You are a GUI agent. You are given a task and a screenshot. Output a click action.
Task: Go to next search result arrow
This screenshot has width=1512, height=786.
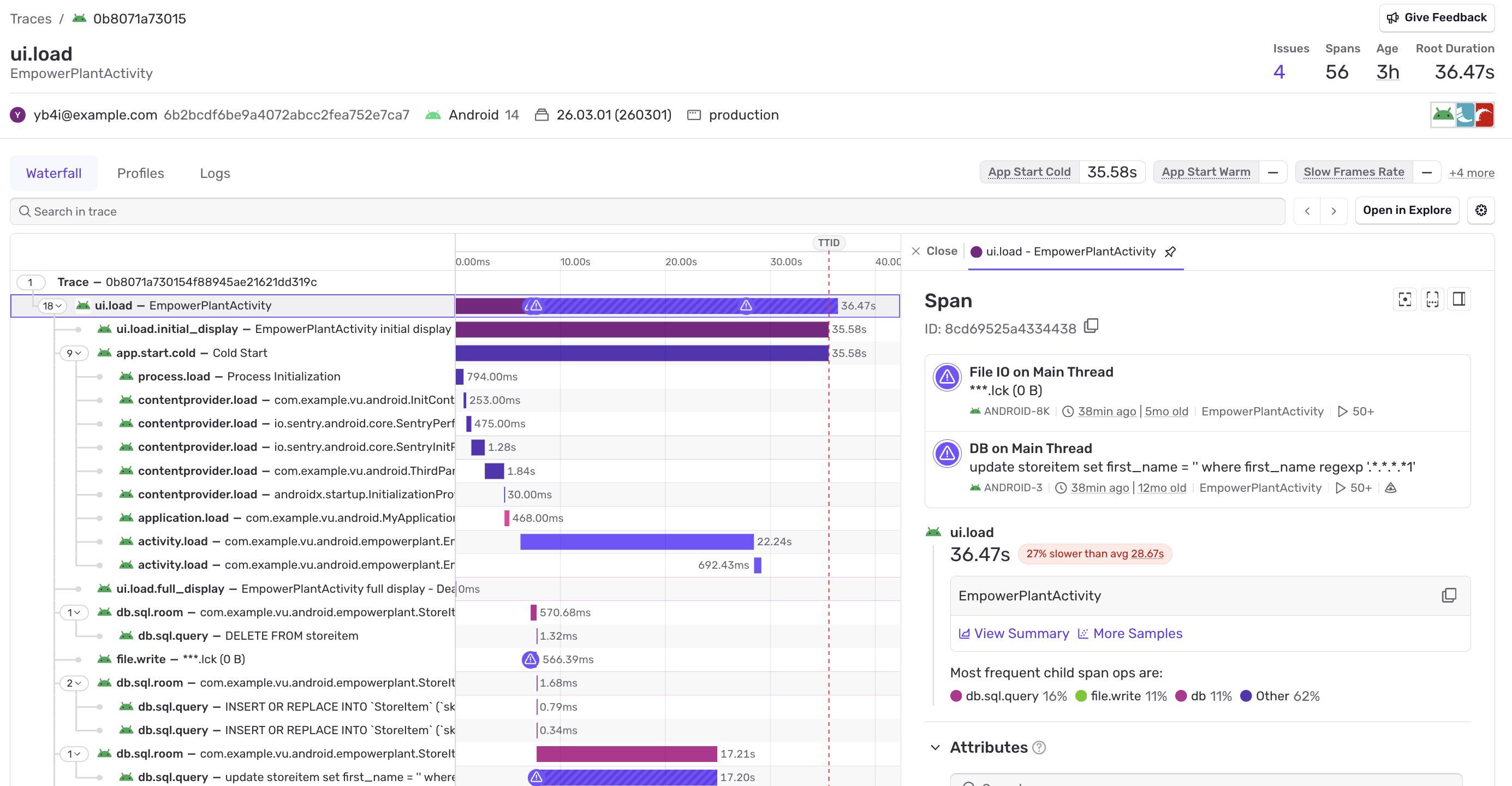[x=1334, y=211]
